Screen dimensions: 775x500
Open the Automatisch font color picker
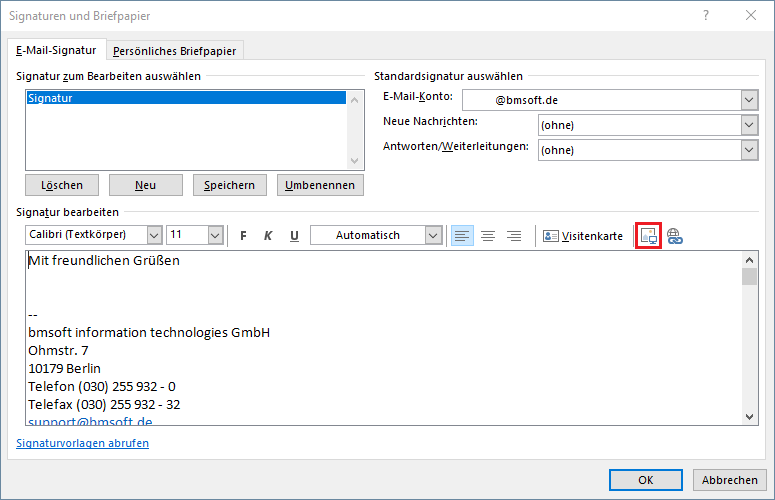433,235
